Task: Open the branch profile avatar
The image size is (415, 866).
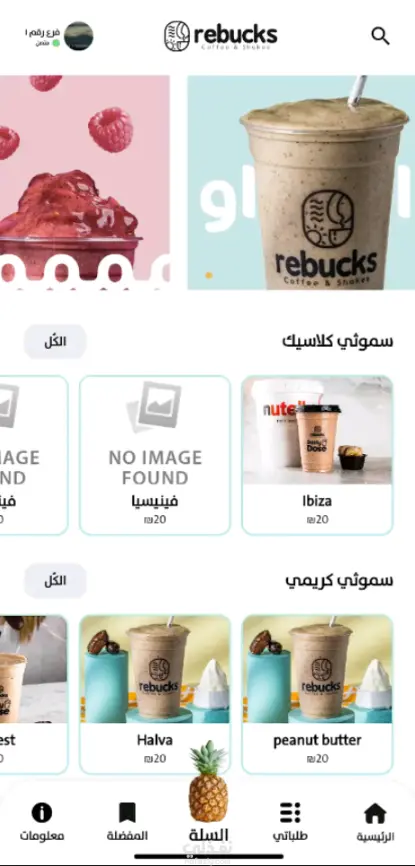Action: click(78, 36)
